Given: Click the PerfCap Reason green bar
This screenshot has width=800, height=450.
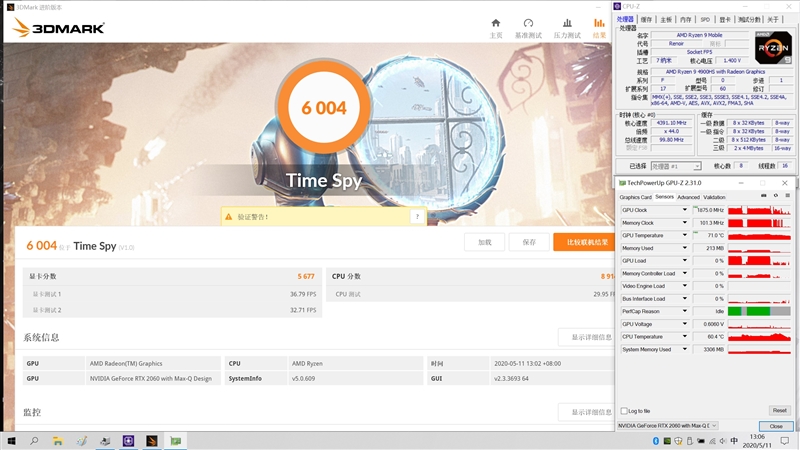Looking at the screenshot, I should point(759,311).
